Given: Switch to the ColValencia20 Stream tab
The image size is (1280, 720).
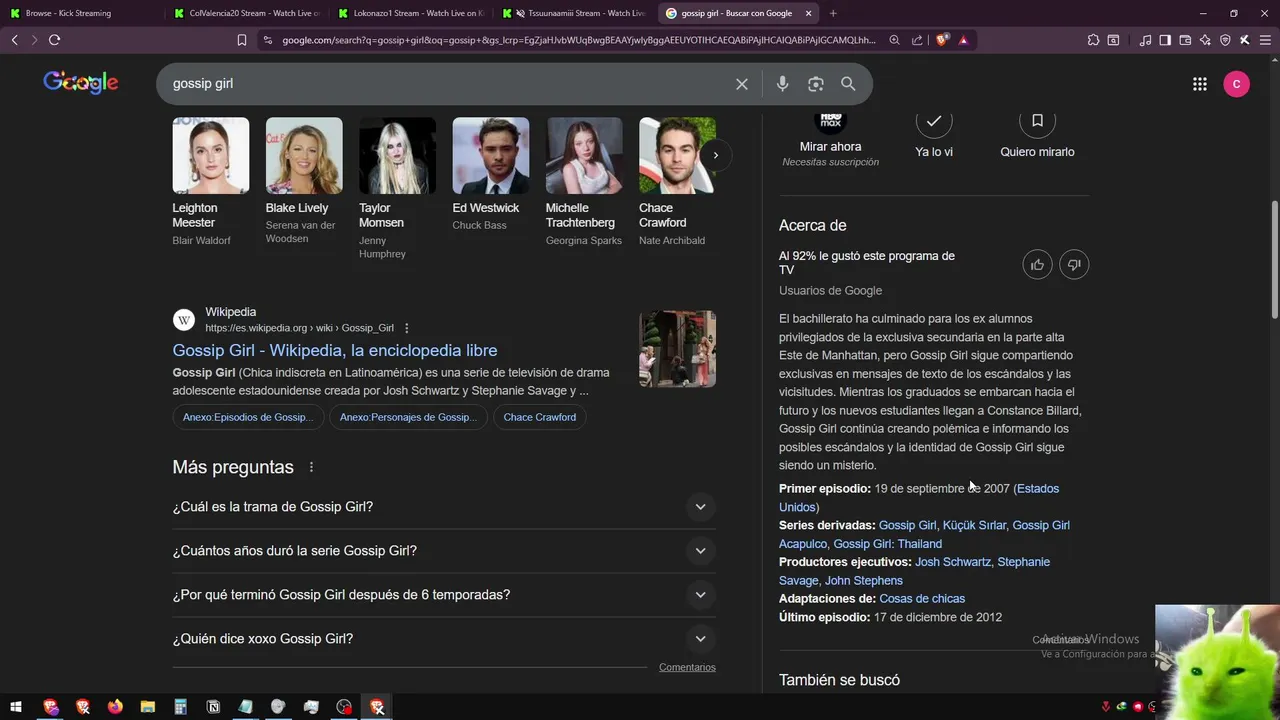Looking at the screenshot, I should click(245, 13).
